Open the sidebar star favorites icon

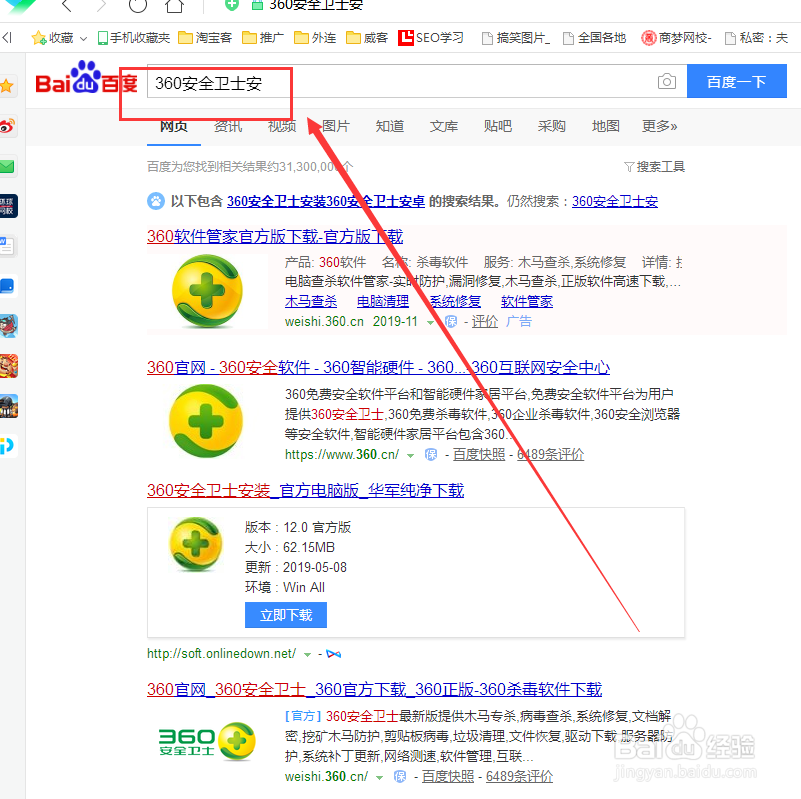tap(7, 85)
